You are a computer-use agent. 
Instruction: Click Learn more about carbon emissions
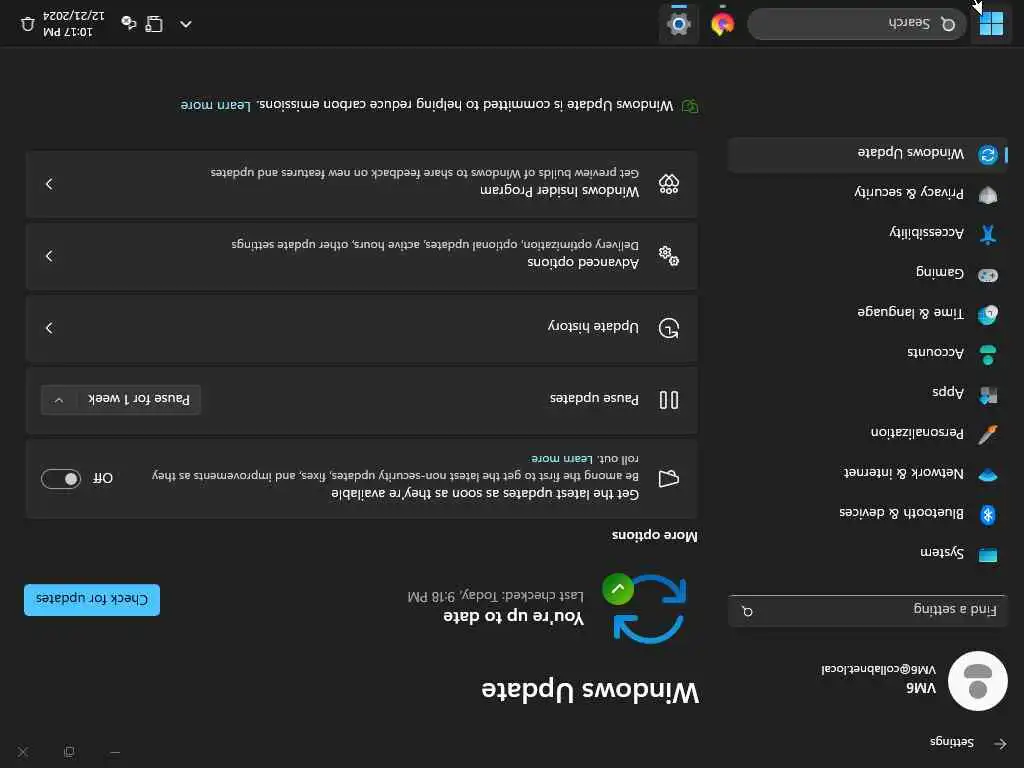click(216, 105)
